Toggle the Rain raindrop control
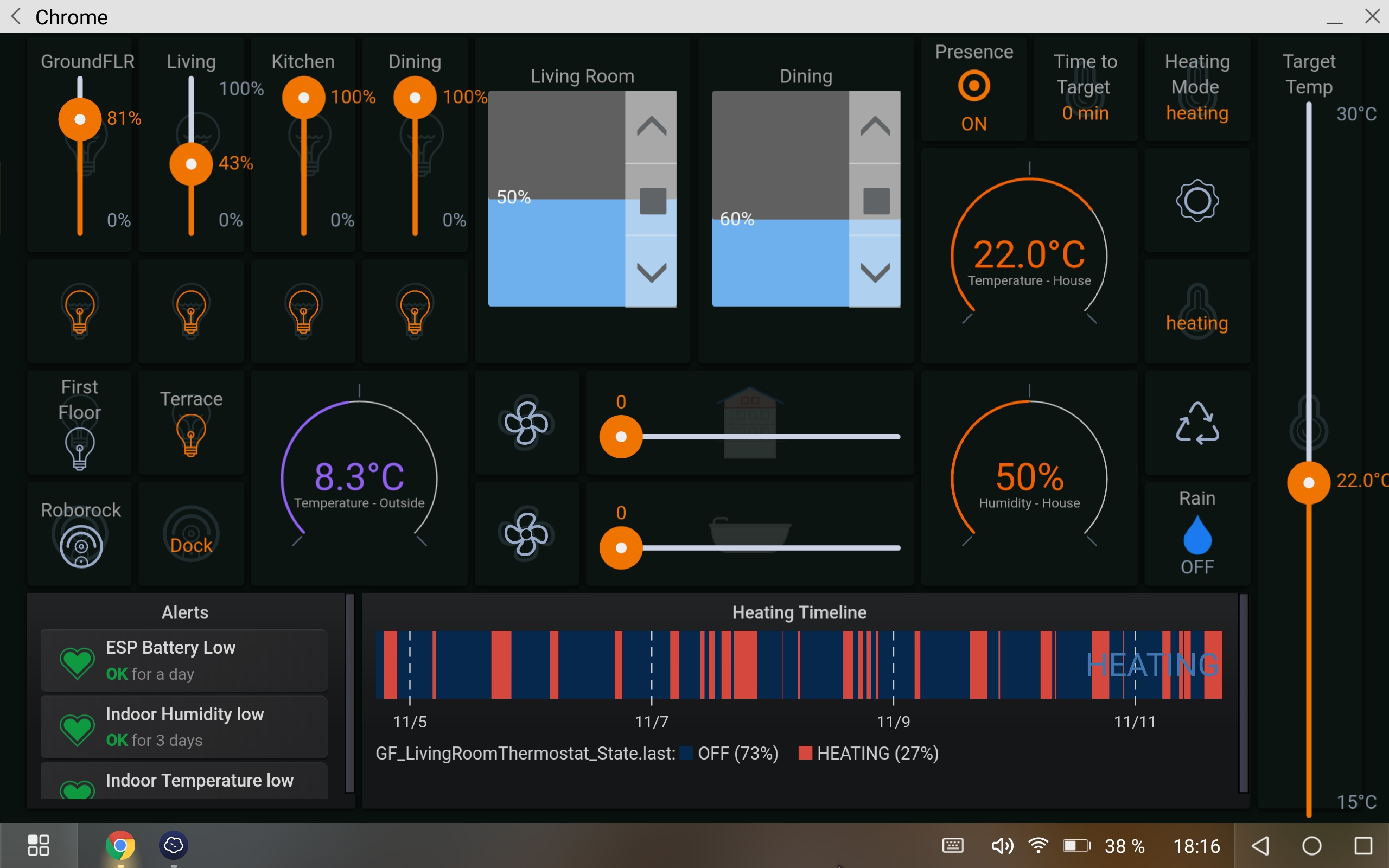The height and width of the screenshot is (868, 1389). (1197, 535)
